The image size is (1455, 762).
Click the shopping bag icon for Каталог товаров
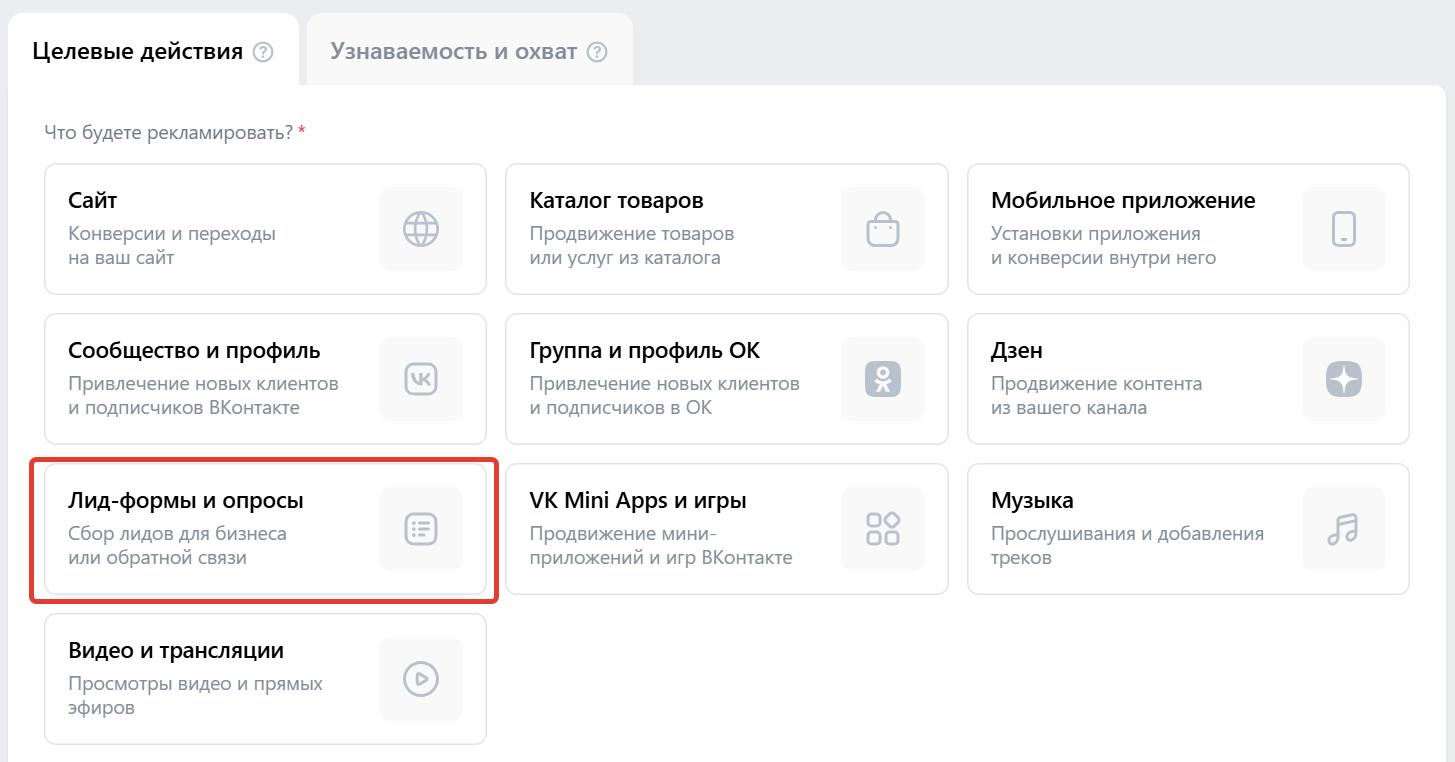882,229
